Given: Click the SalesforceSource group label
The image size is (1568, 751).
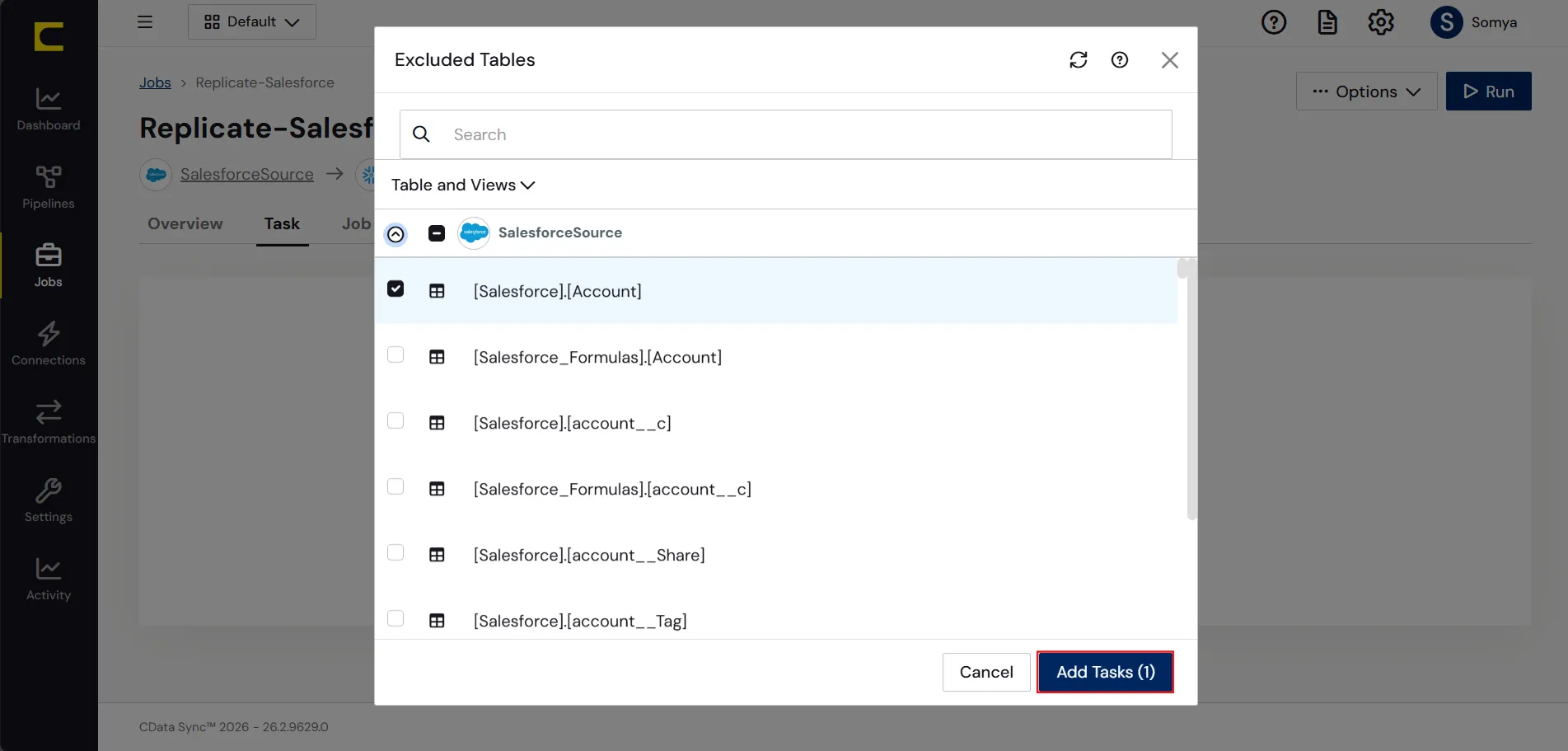Looking at the screenshot, I should 560,232.
